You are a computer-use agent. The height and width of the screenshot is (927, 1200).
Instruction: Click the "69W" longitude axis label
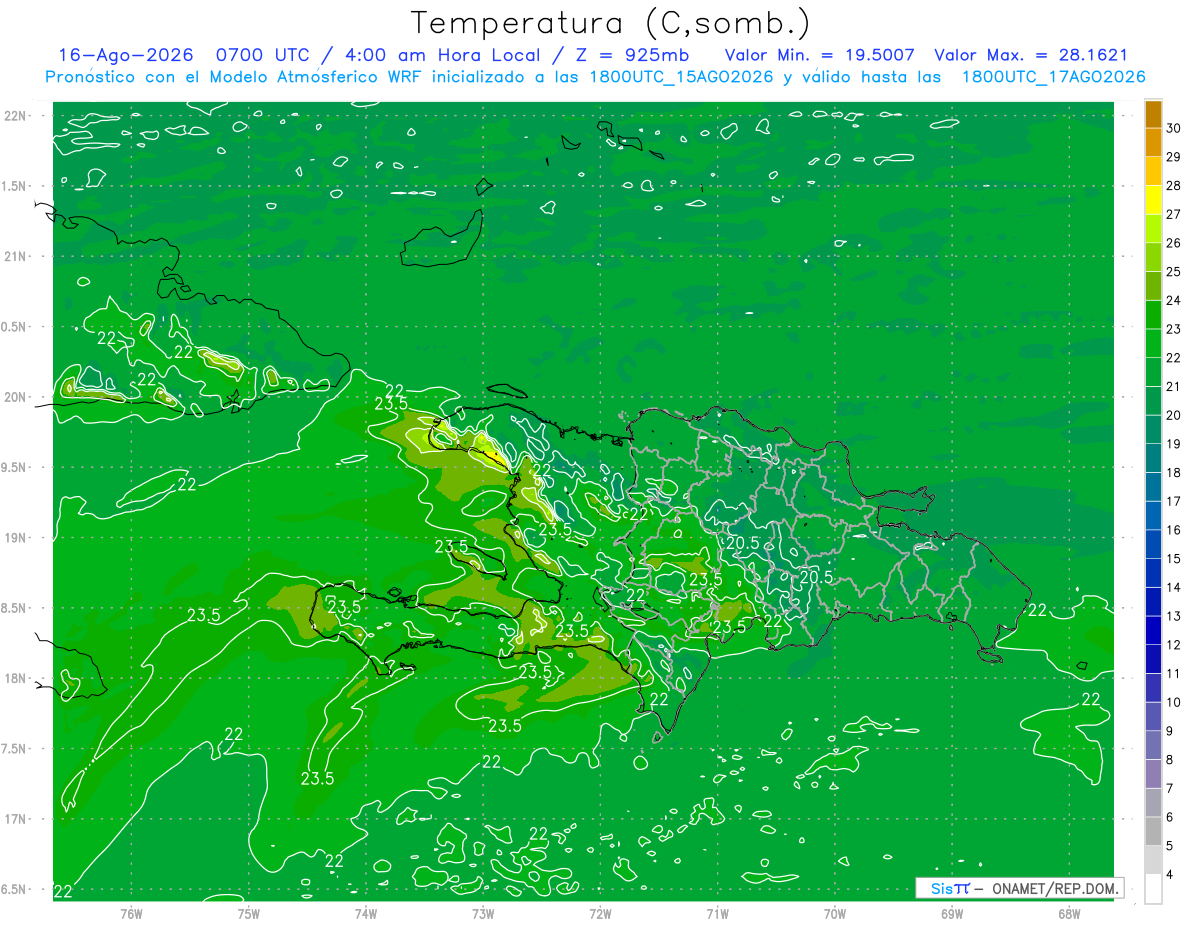[x=951, y=913]
